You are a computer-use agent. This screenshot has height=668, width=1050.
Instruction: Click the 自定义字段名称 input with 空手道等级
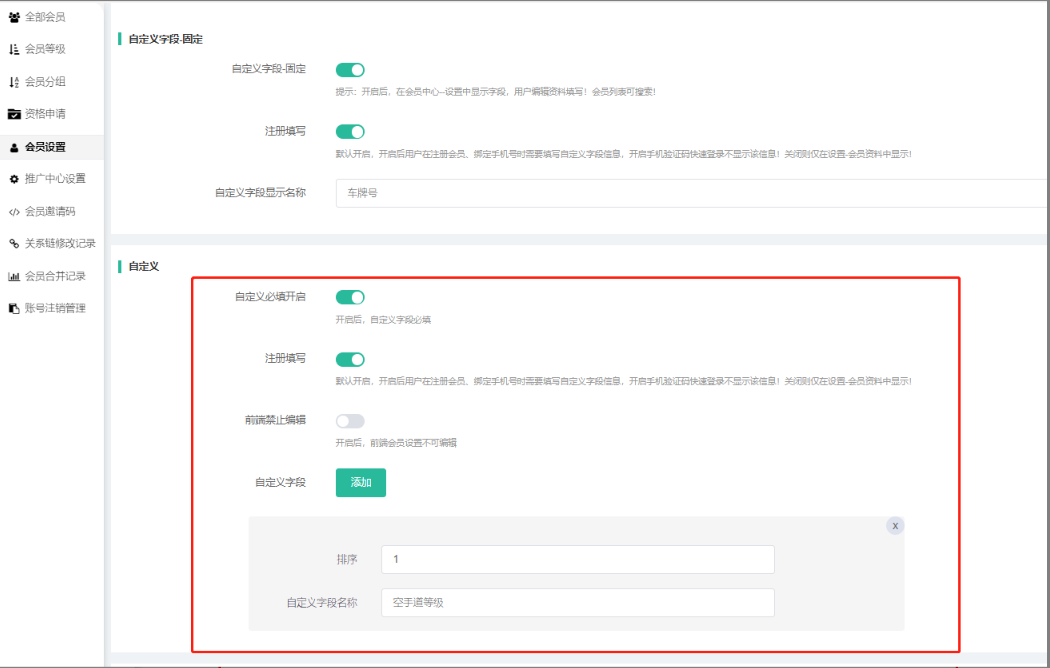pyautogui.click(x=577, y=603)
